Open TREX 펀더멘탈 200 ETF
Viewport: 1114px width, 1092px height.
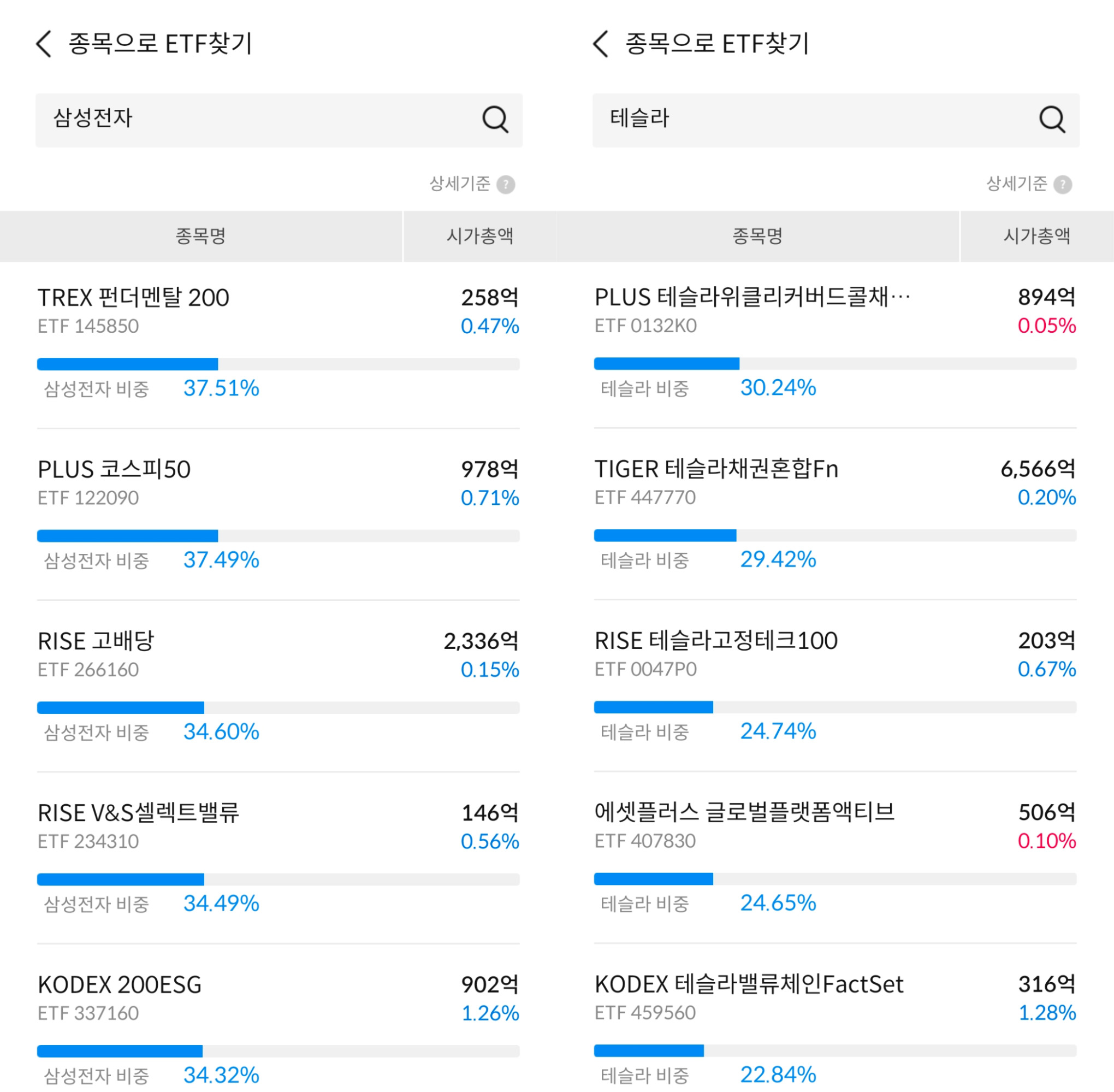134,298
